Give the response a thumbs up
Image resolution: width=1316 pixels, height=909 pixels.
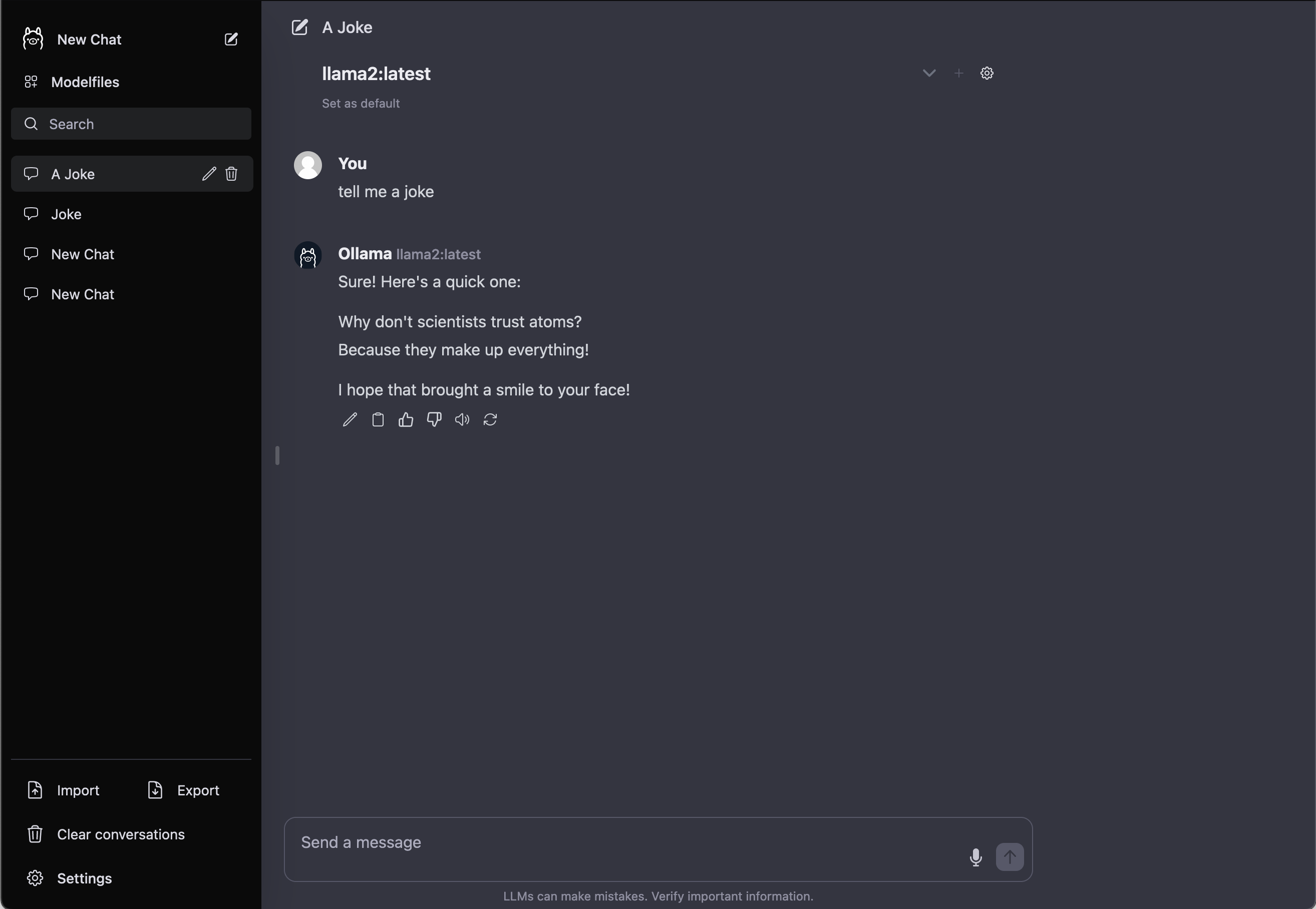406,420
